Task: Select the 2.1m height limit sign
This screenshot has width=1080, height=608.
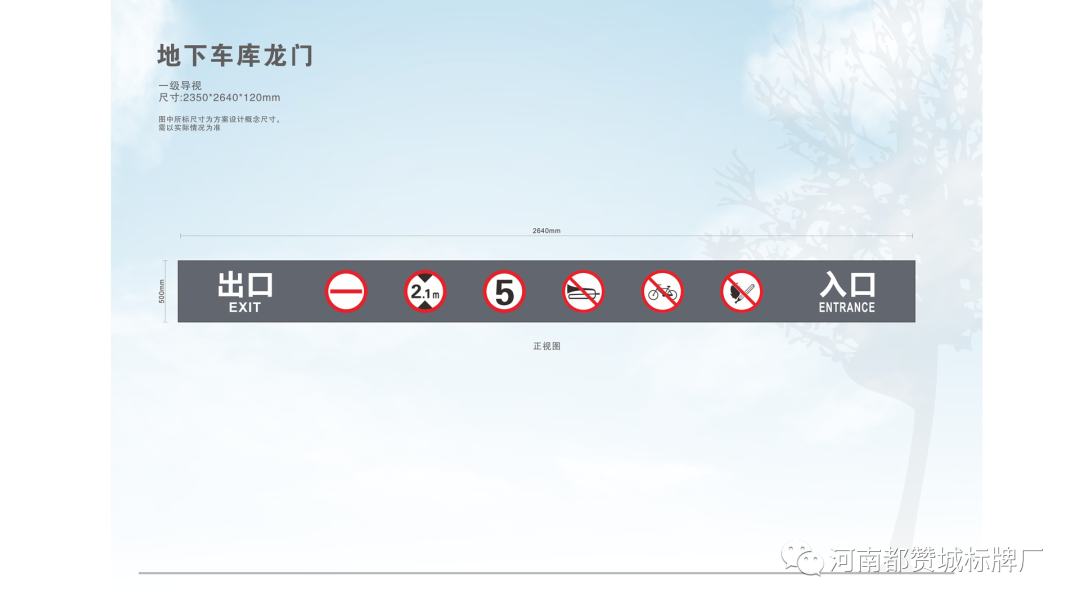Action: [425, 292]
